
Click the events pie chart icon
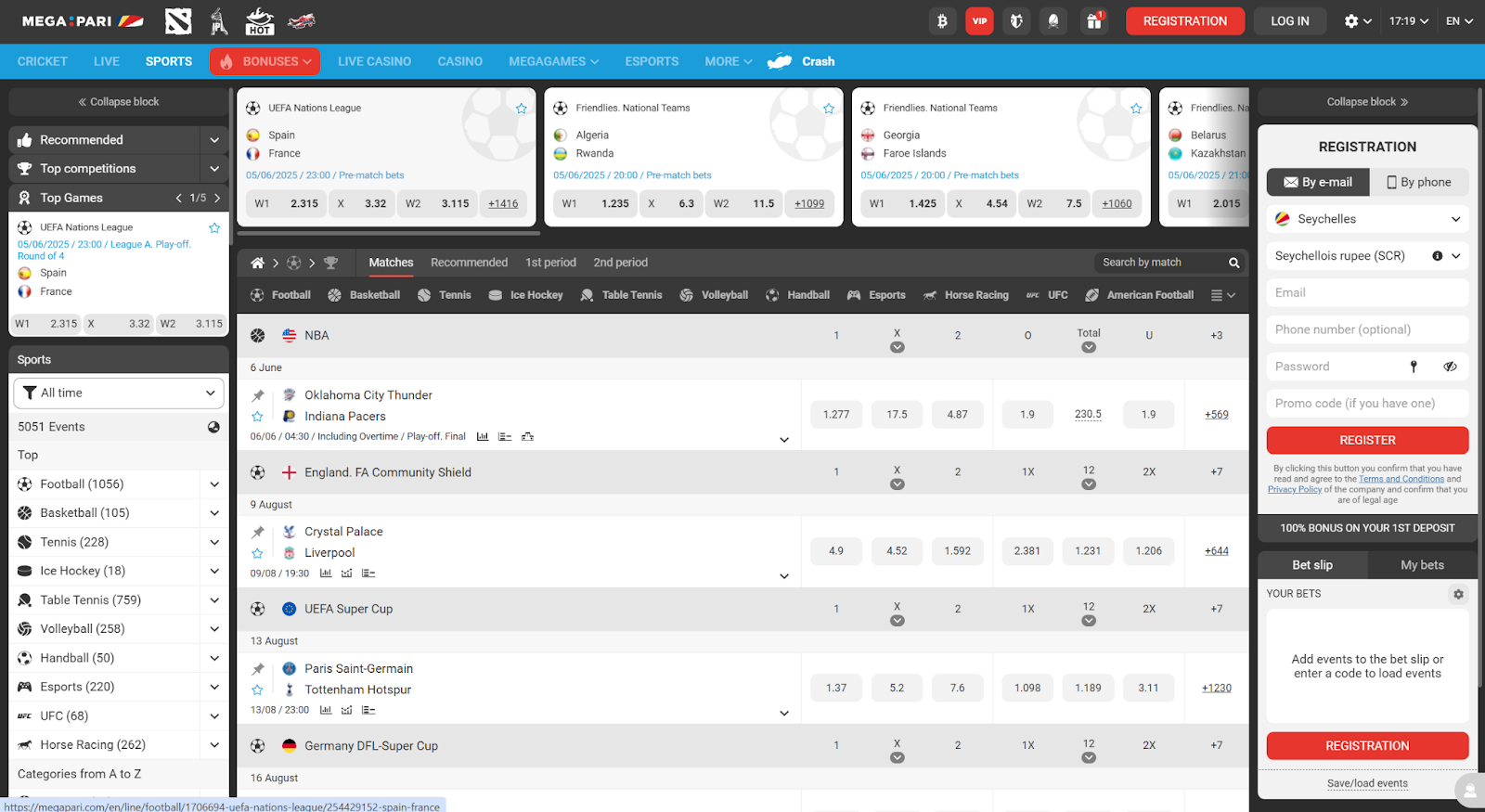coord(213,427)
